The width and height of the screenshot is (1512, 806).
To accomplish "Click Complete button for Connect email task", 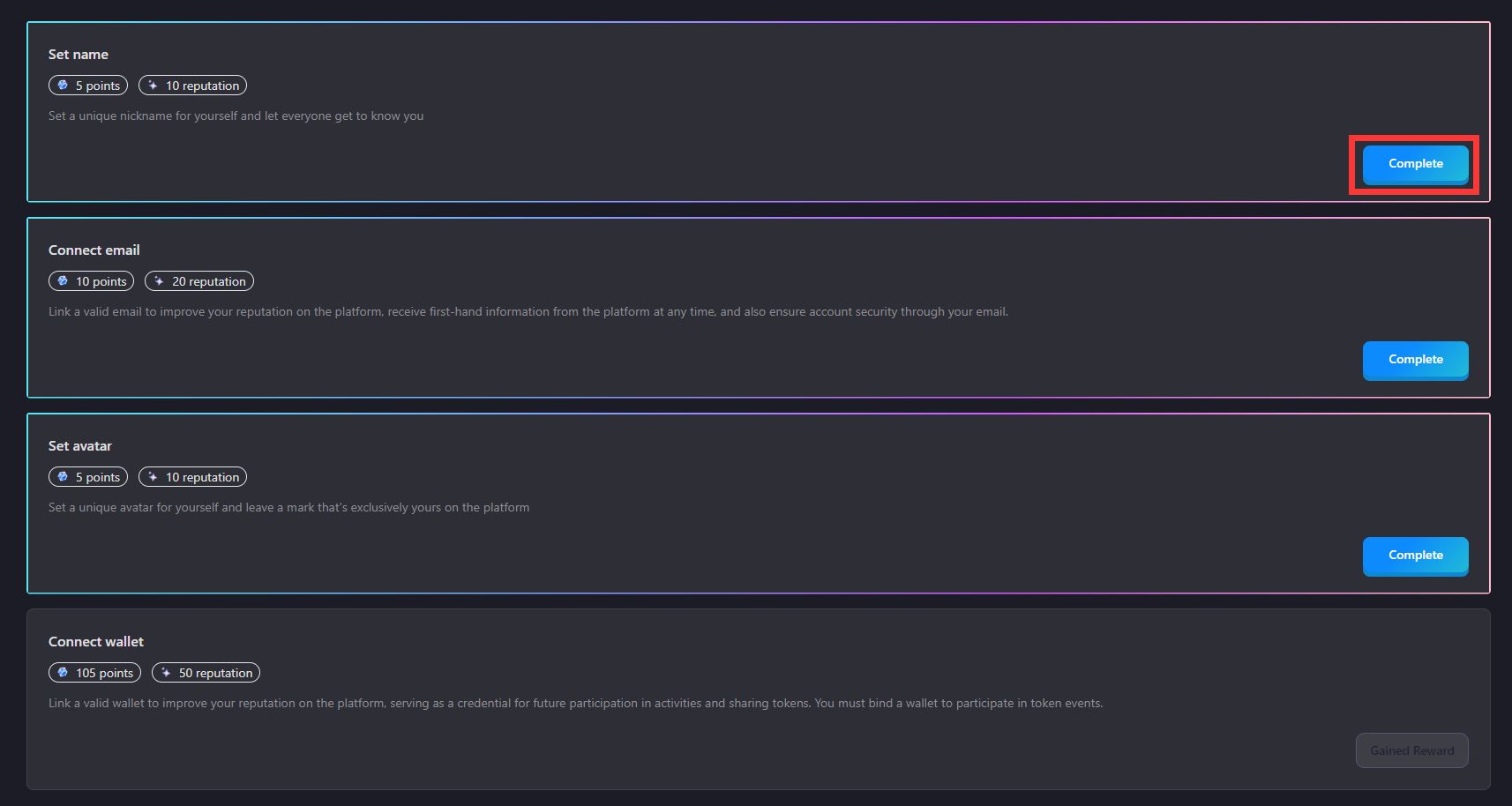I will point(1415,361).
